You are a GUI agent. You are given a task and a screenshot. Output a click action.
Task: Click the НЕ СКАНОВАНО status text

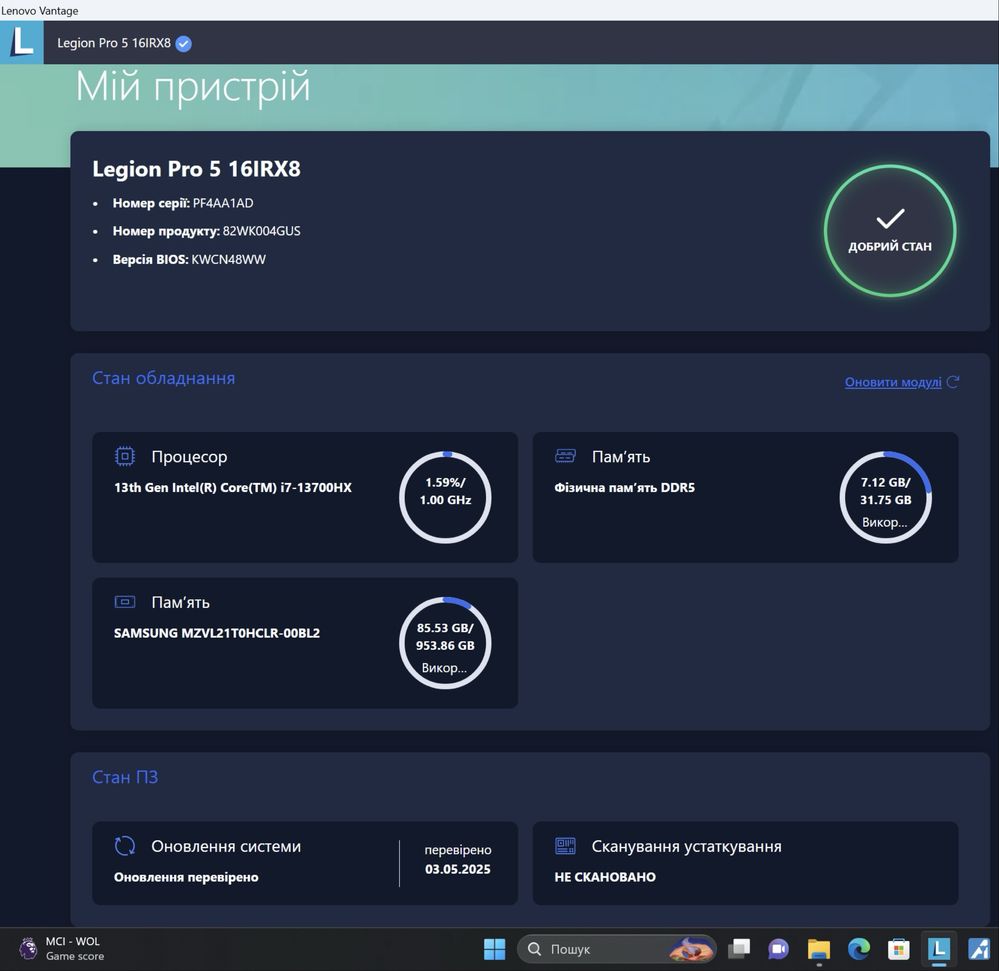coord(605,877)
